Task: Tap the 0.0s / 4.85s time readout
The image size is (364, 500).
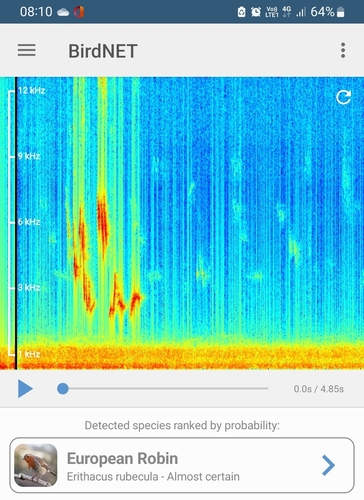Action: 319,389
